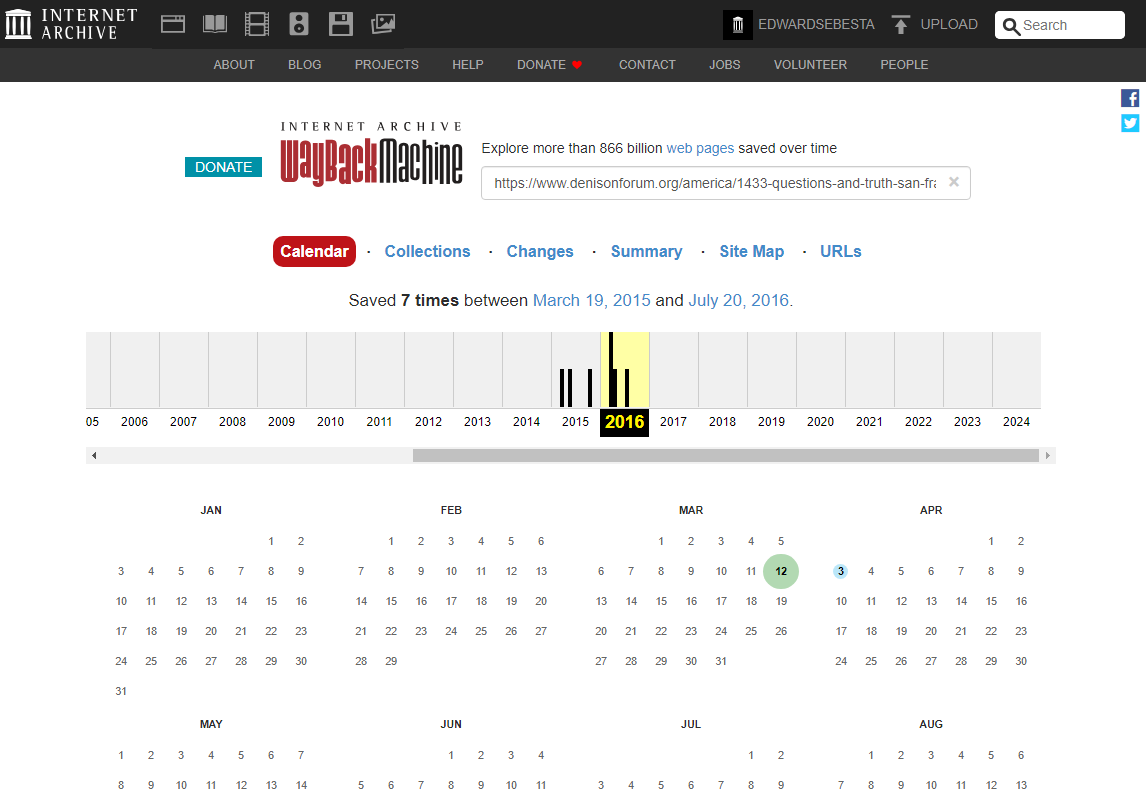Select highlighted year 2016 on timeline
This screenshot has height=807, width=1146.
(624, 422)
